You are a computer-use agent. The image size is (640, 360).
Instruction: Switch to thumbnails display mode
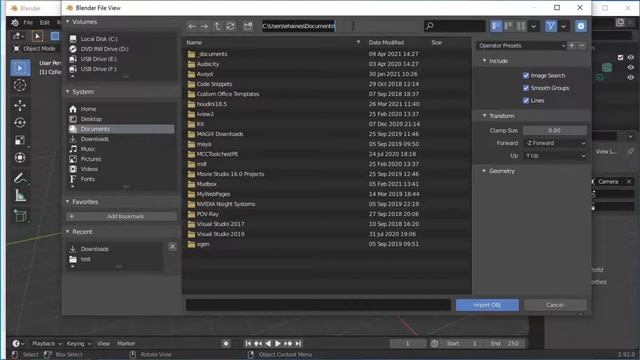coord(521,26)
